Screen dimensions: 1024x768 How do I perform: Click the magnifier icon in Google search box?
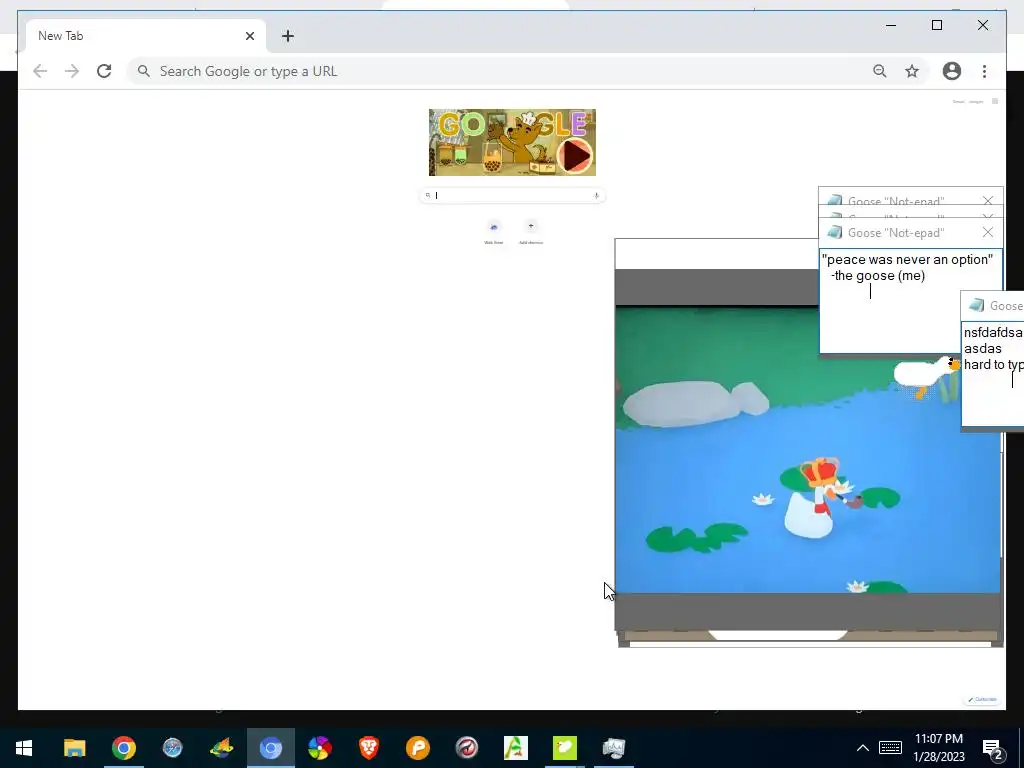428,195
